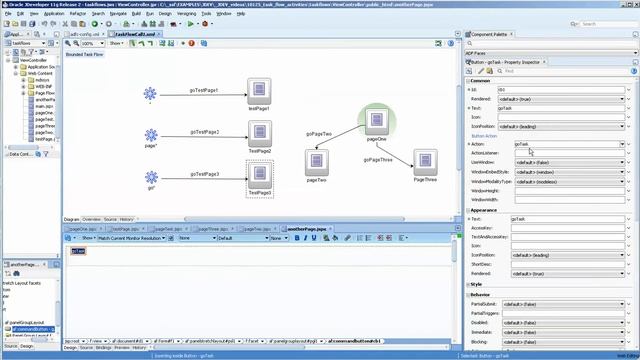Click the red Debug icon in main toolbar
The height and width of the screenshot is (360, 640).
click(205, 24)
